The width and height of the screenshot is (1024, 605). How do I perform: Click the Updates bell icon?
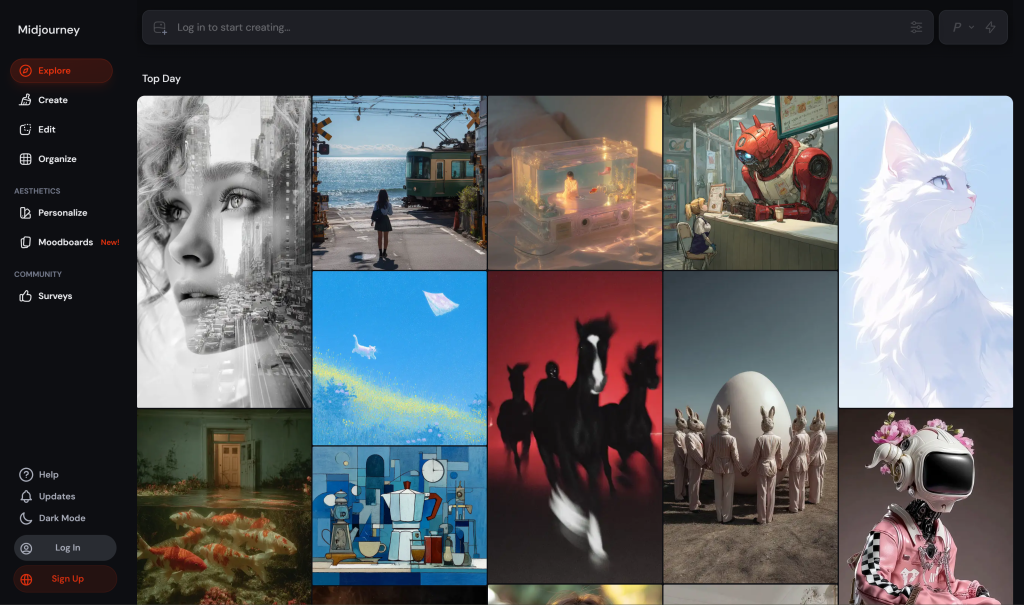[26, 496]
